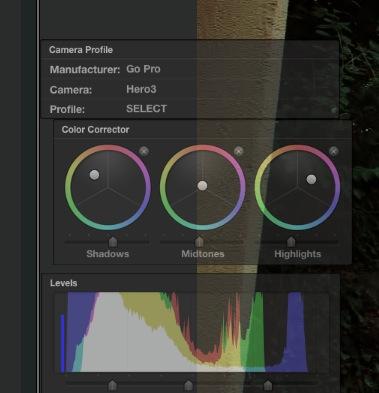The width and height of the screenshot is (379, 393).
Task: Click the Levels black point handle
Action: pyautogui.click(x=112, y=386)
